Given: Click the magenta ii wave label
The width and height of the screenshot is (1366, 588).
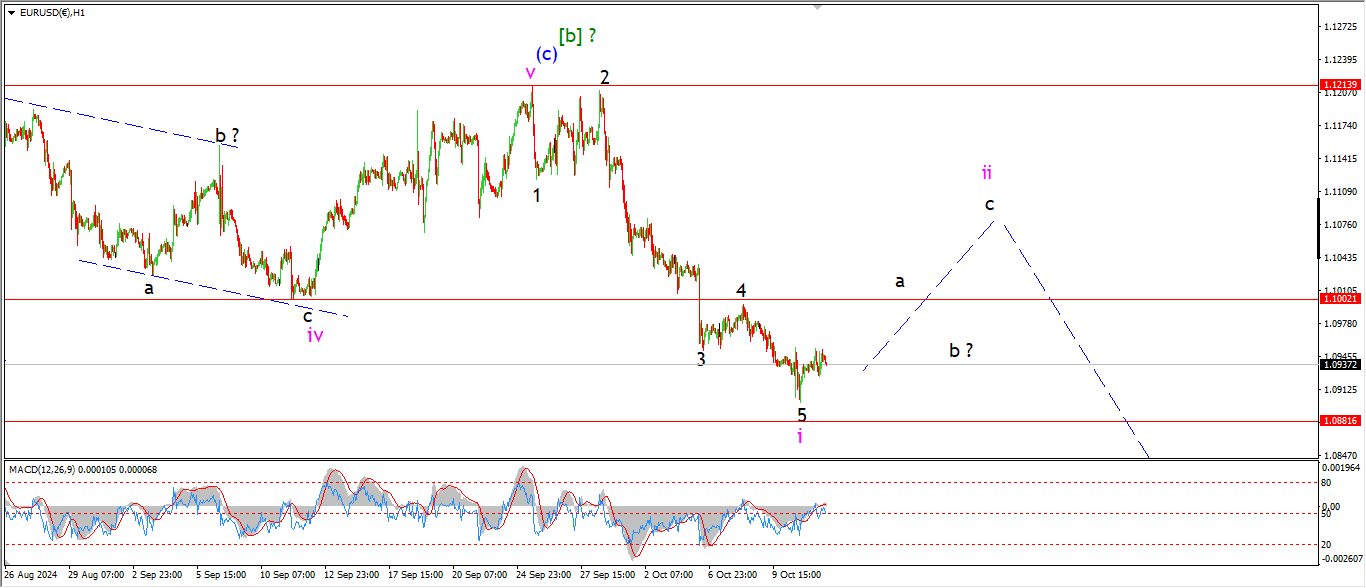Looking at the screenshot, I should coord(986,172).
